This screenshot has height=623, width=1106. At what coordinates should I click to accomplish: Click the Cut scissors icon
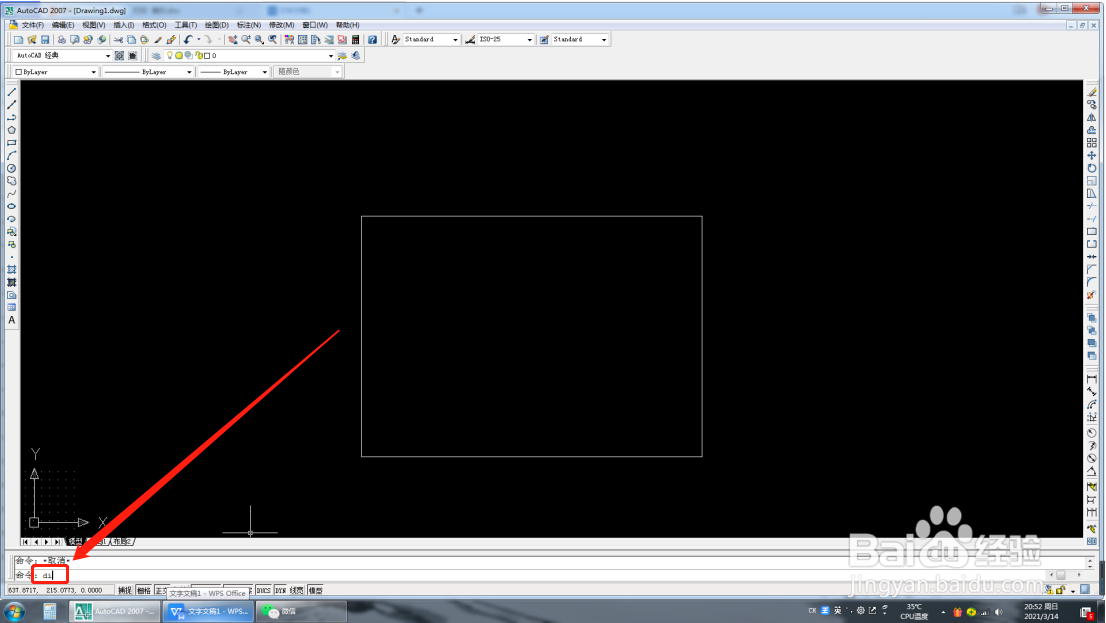point(118,40)
